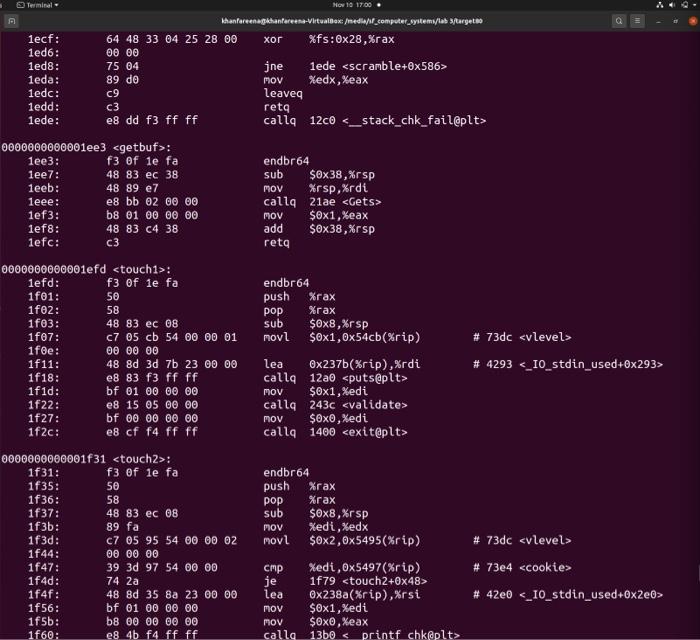Click the notification dot beside the clock
The width and height of the screenshot is (700, 640).
coord(379,5)
